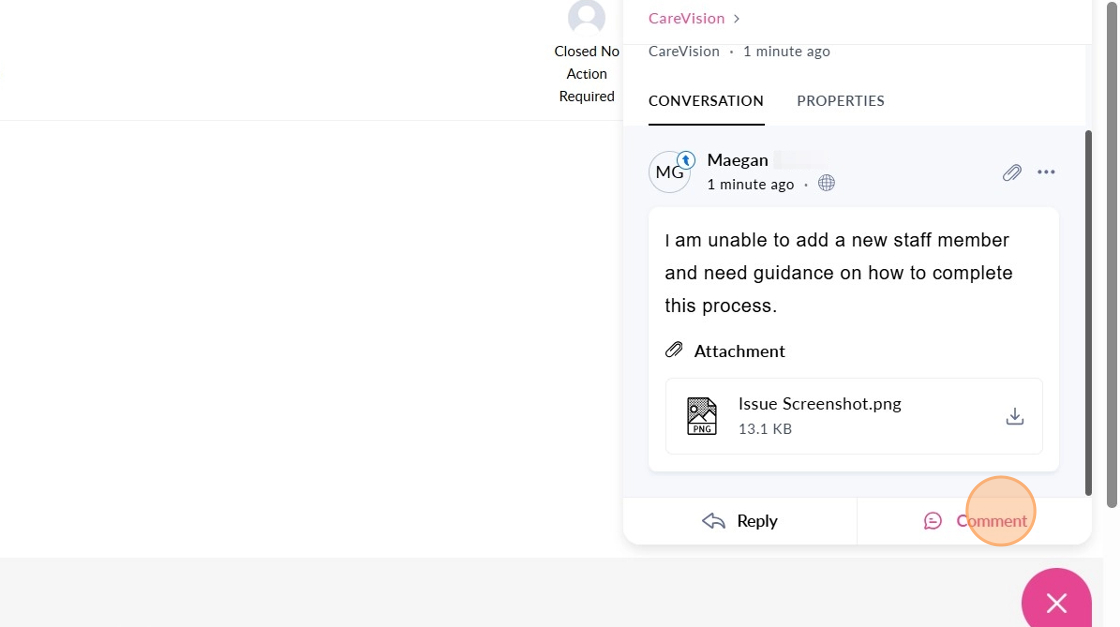Screen dimensions: 1120x627
Task: Click the MG avatar circle
Action: pos(668,173)
